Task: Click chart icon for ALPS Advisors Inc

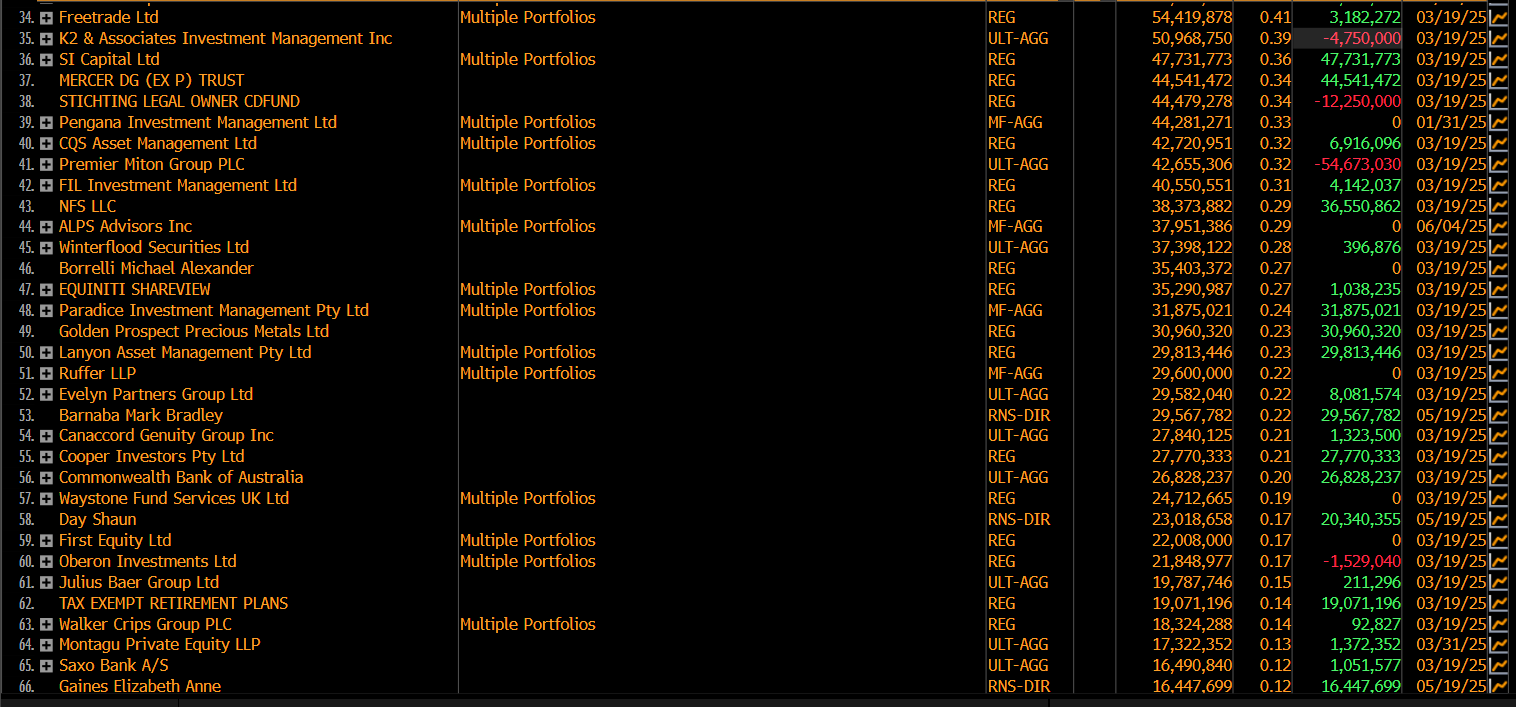Action: tap(1498, 226)
